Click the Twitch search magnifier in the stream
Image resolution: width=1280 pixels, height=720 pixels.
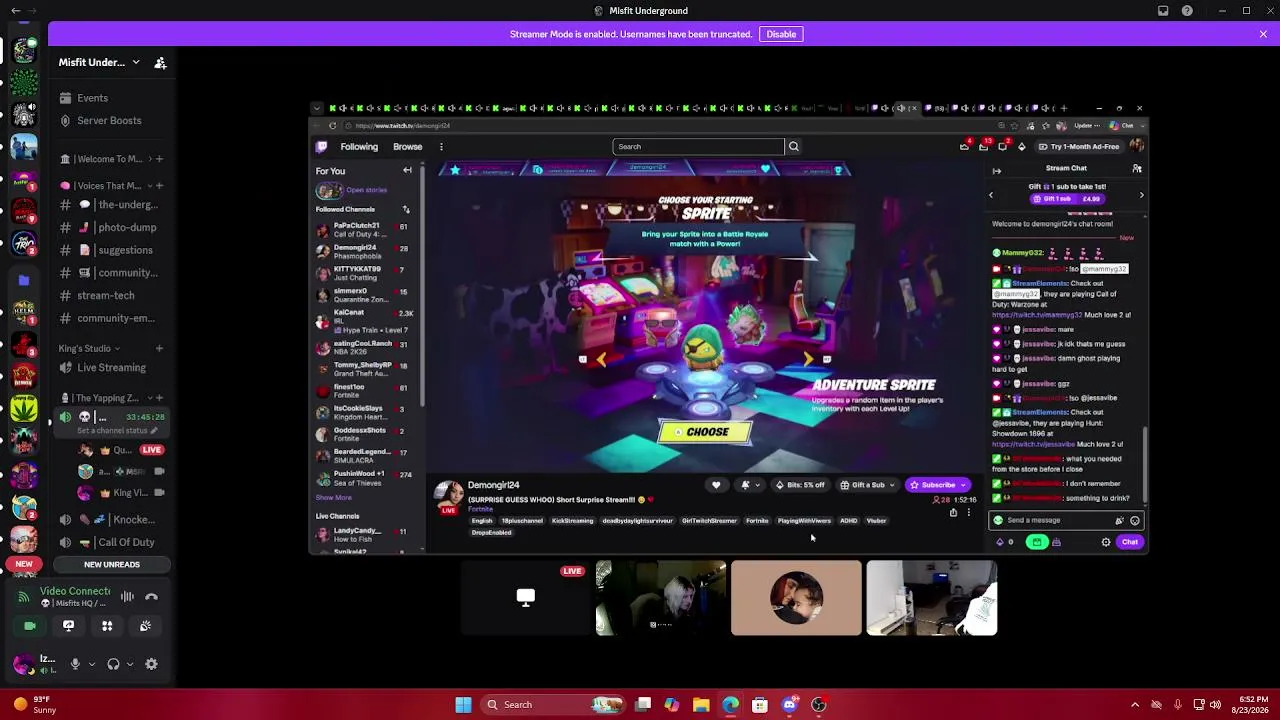click(x=794, y=147)
